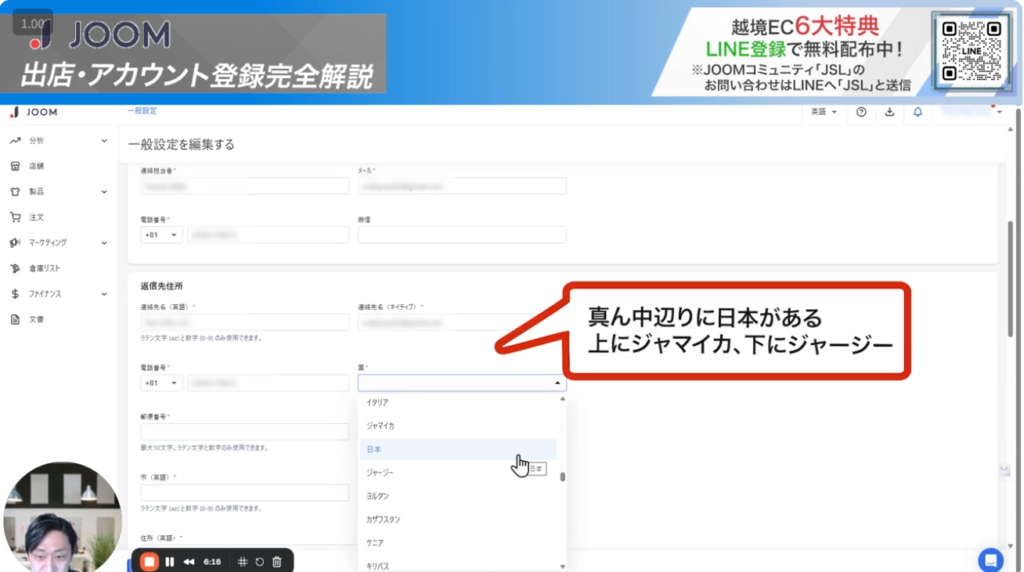Restart the recording with the circular arrow

259,562
